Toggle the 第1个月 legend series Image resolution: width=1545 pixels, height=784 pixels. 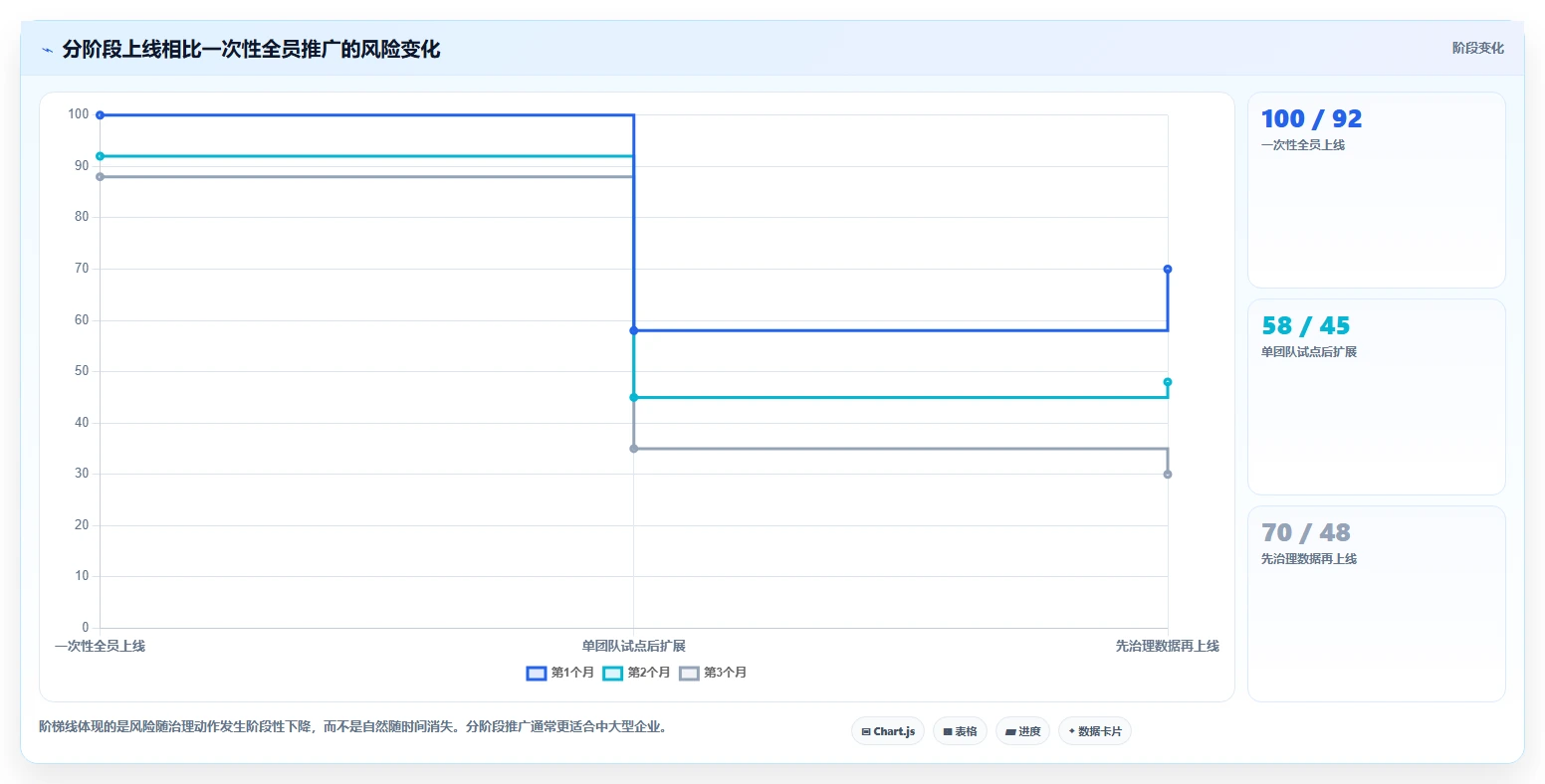point(560,674)
